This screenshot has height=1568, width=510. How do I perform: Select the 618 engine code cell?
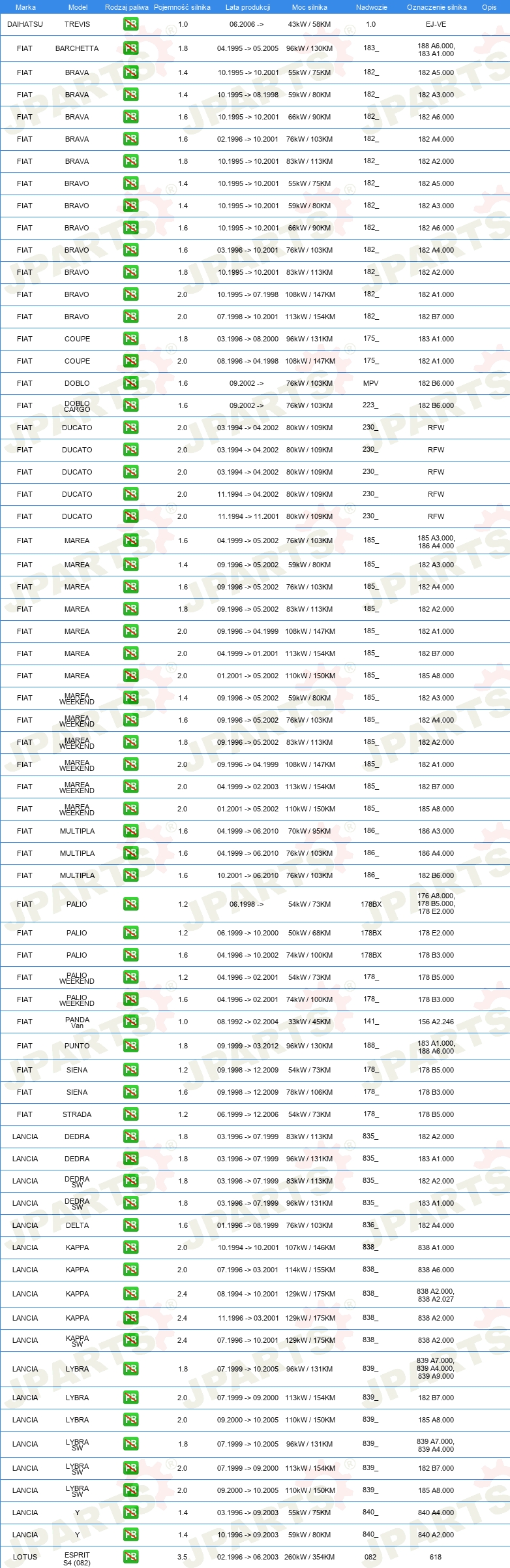click(436, 1557)
